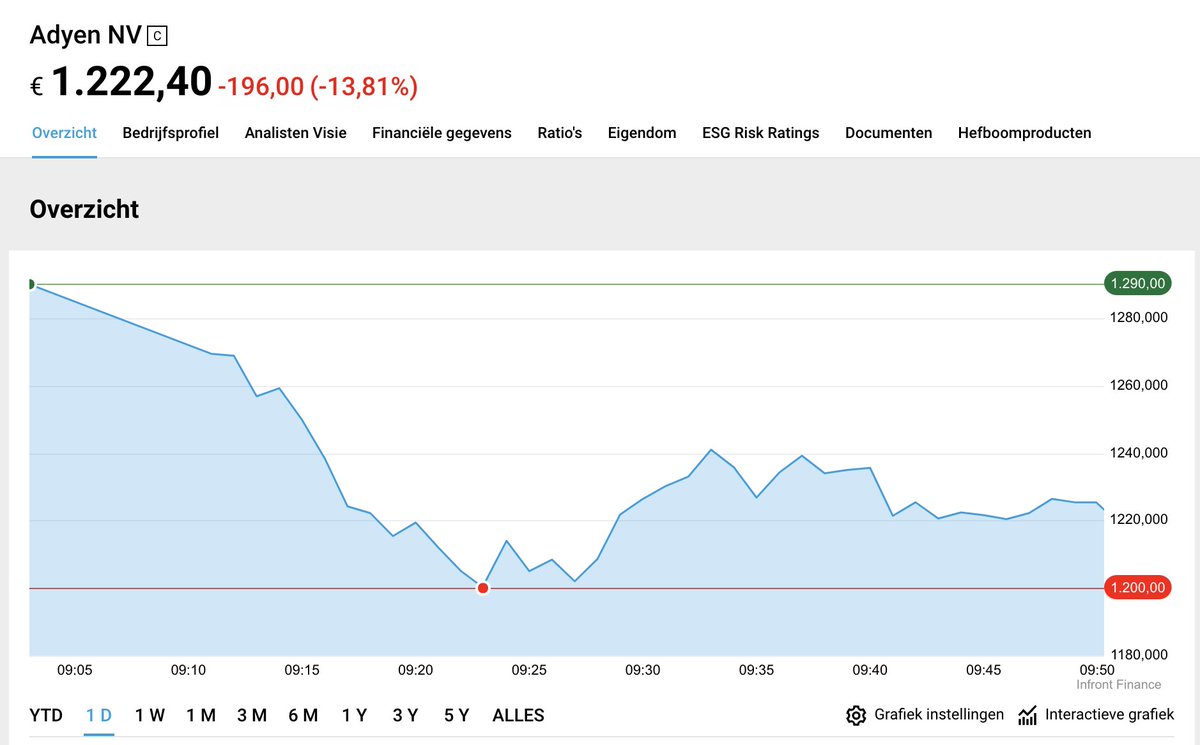Click the 1260,000 price axis label
Viewport: 1200px width, 745px height.
tap(1139, 385)
